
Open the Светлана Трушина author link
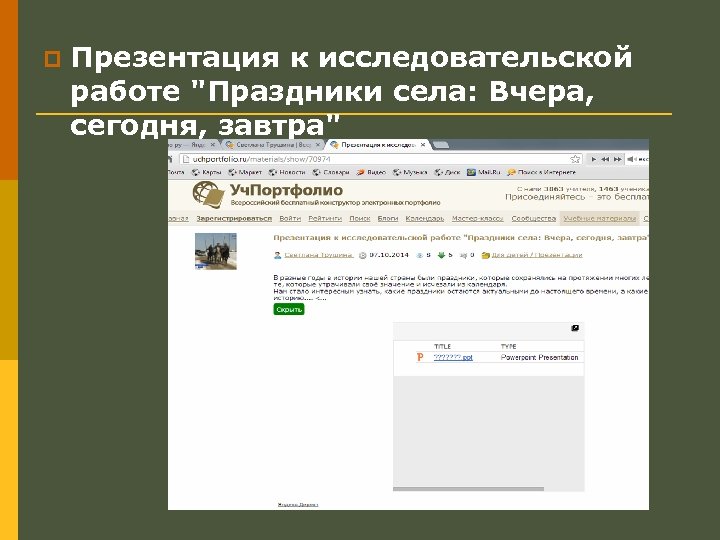click(318, 255)
